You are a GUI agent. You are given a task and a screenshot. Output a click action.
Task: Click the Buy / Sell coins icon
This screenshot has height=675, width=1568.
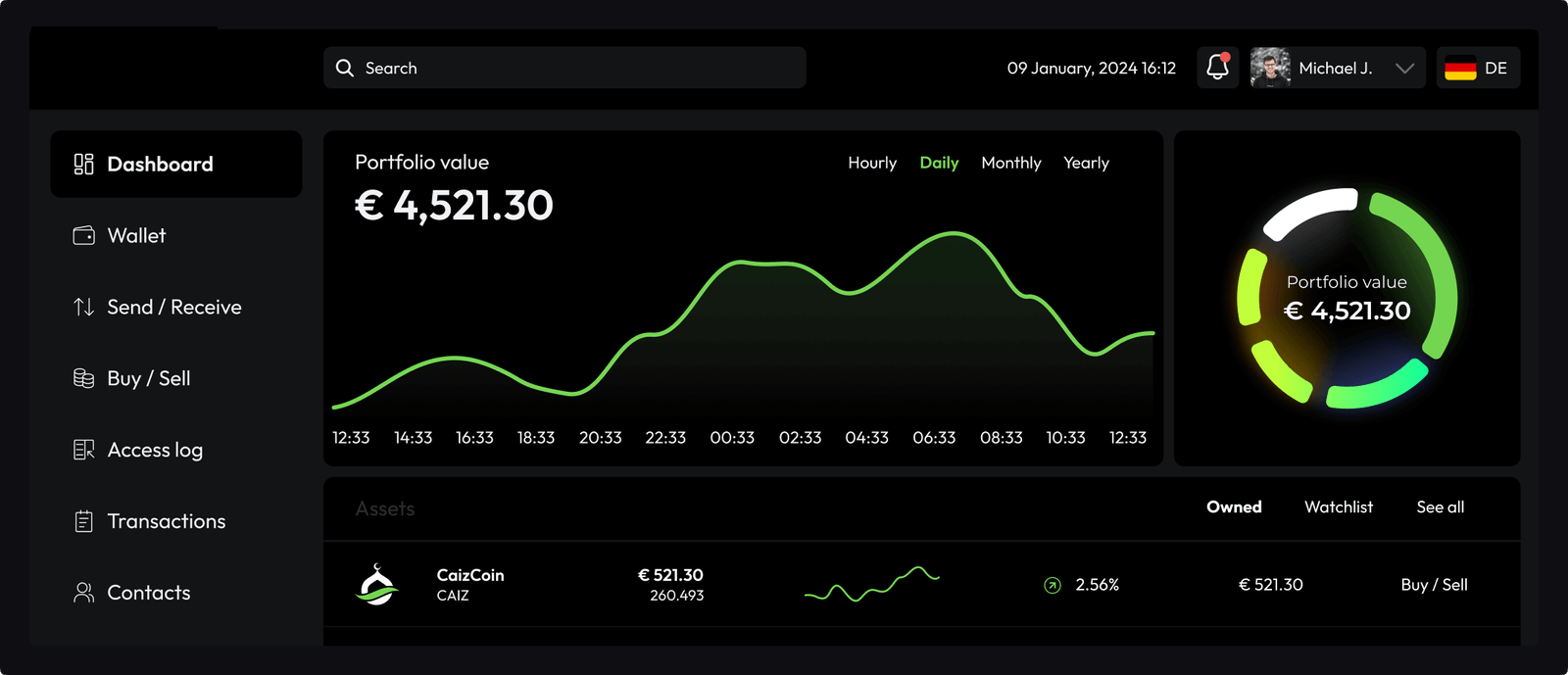tap(84, 378)
